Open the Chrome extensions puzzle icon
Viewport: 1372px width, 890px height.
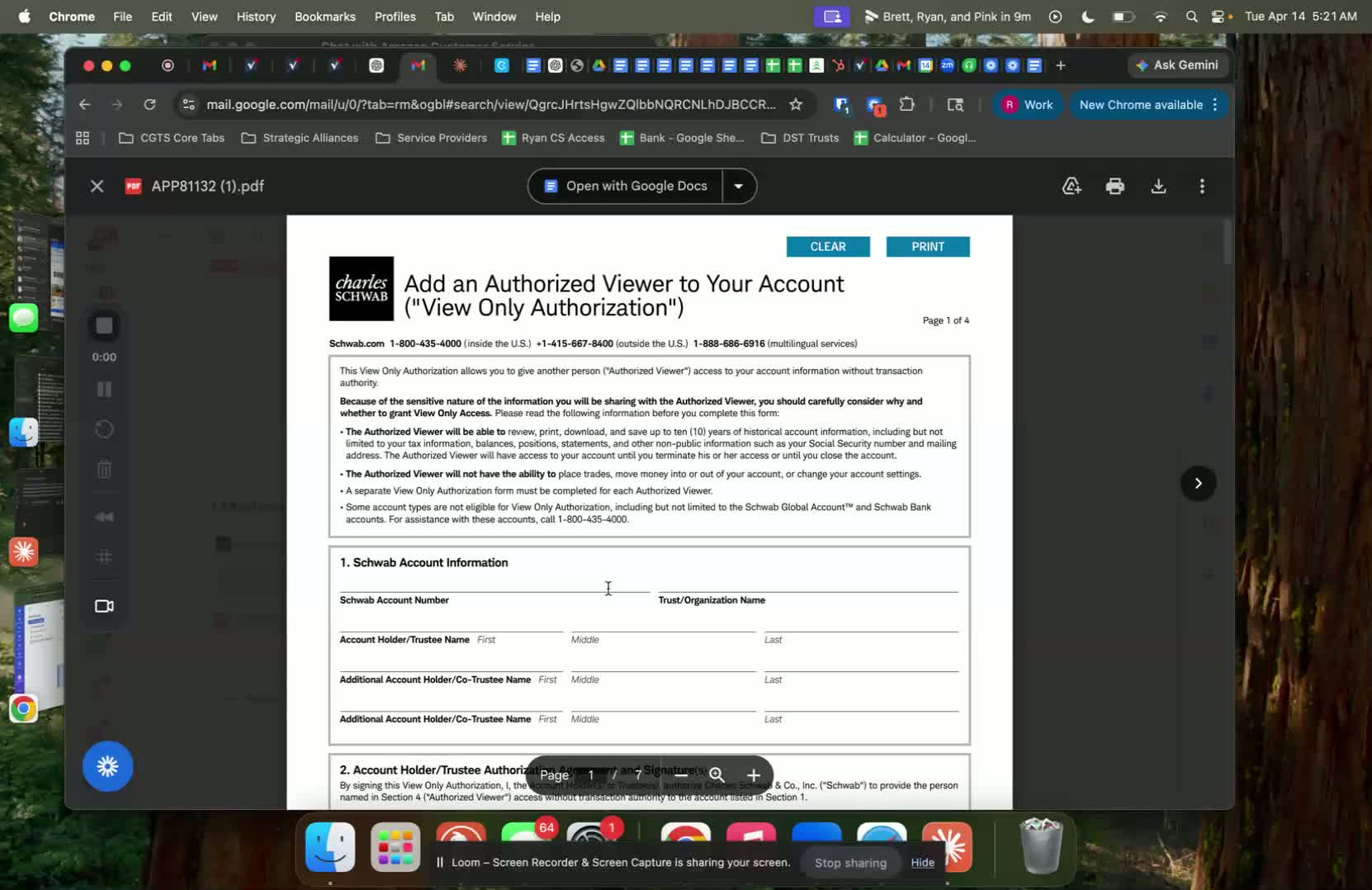point(907,105)
